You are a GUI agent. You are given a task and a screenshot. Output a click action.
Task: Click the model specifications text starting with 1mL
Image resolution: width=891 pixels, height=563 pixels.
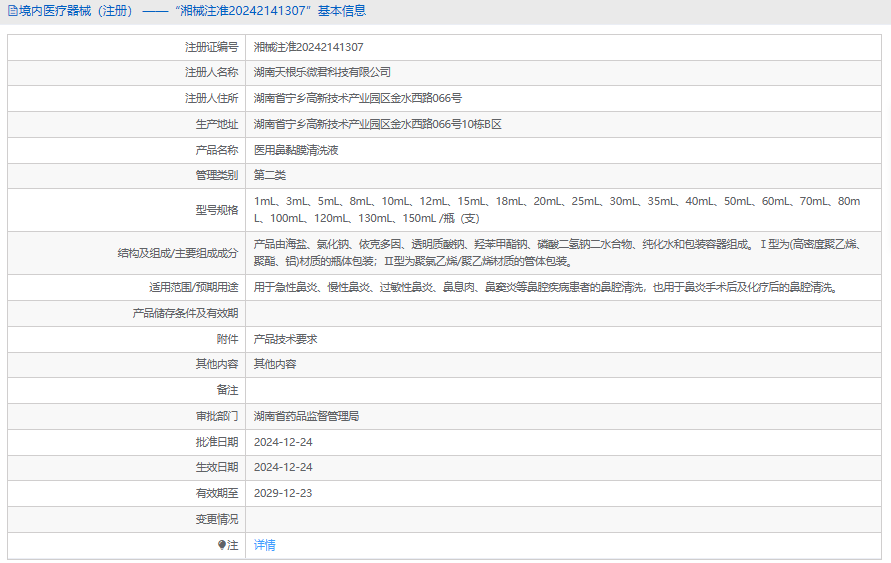click(x=557, y=210)
